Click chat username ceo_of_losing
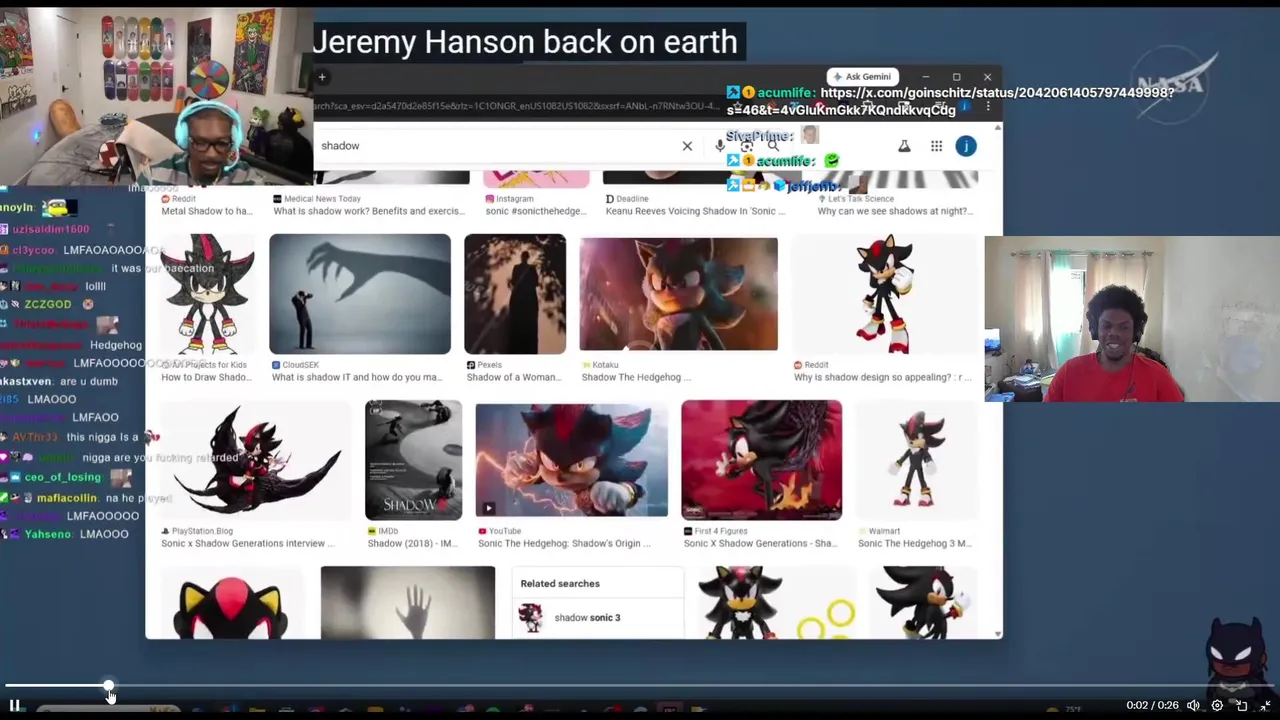This screenshot has width=1280, height=720. pos(62,478)
